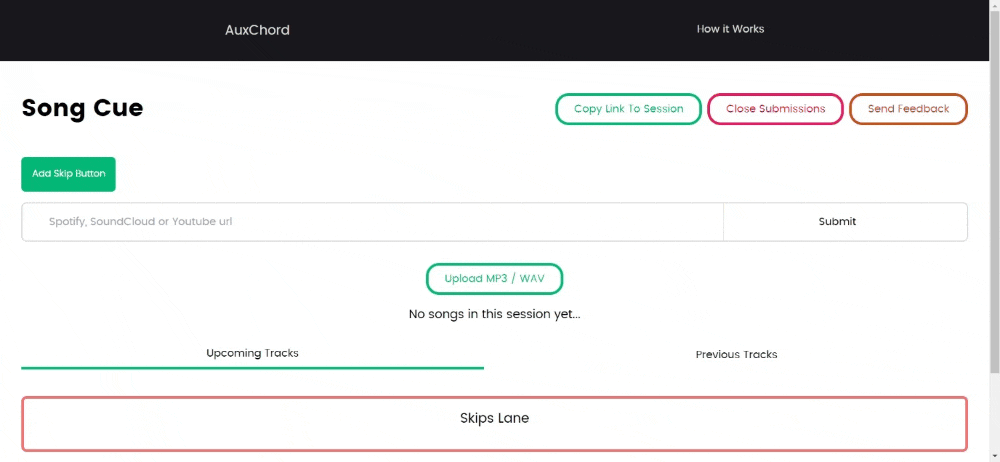Open the Send Feedback form
Screen dimensions: 1000x462
pyautogui.click(x=908, y=108)
